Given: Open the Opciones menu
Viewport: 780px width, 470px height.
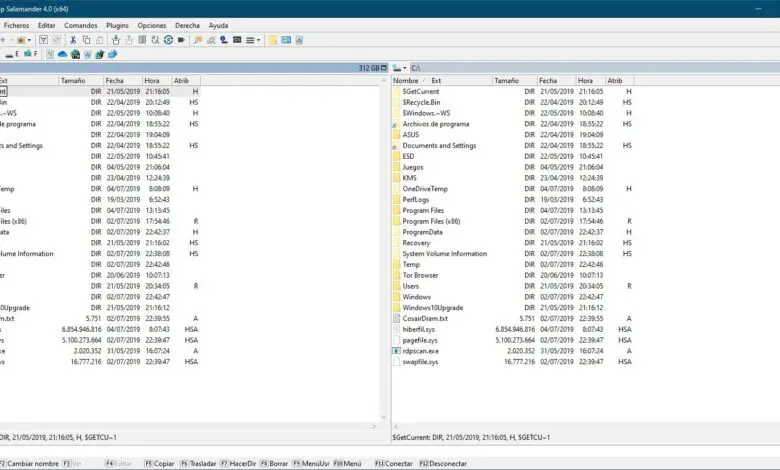Looking at the screenshot, I should click(x=152, y=25).
